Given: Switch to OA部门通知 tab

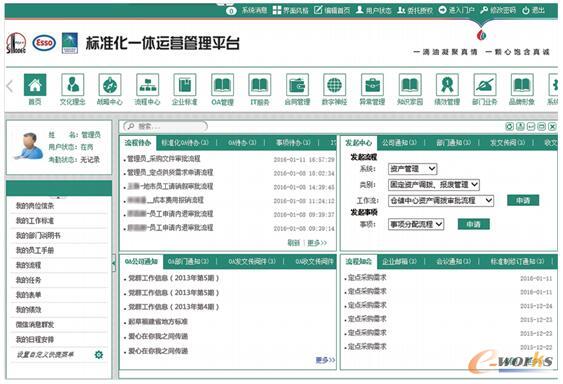Looking at the screenshot, I should point(189,262).
